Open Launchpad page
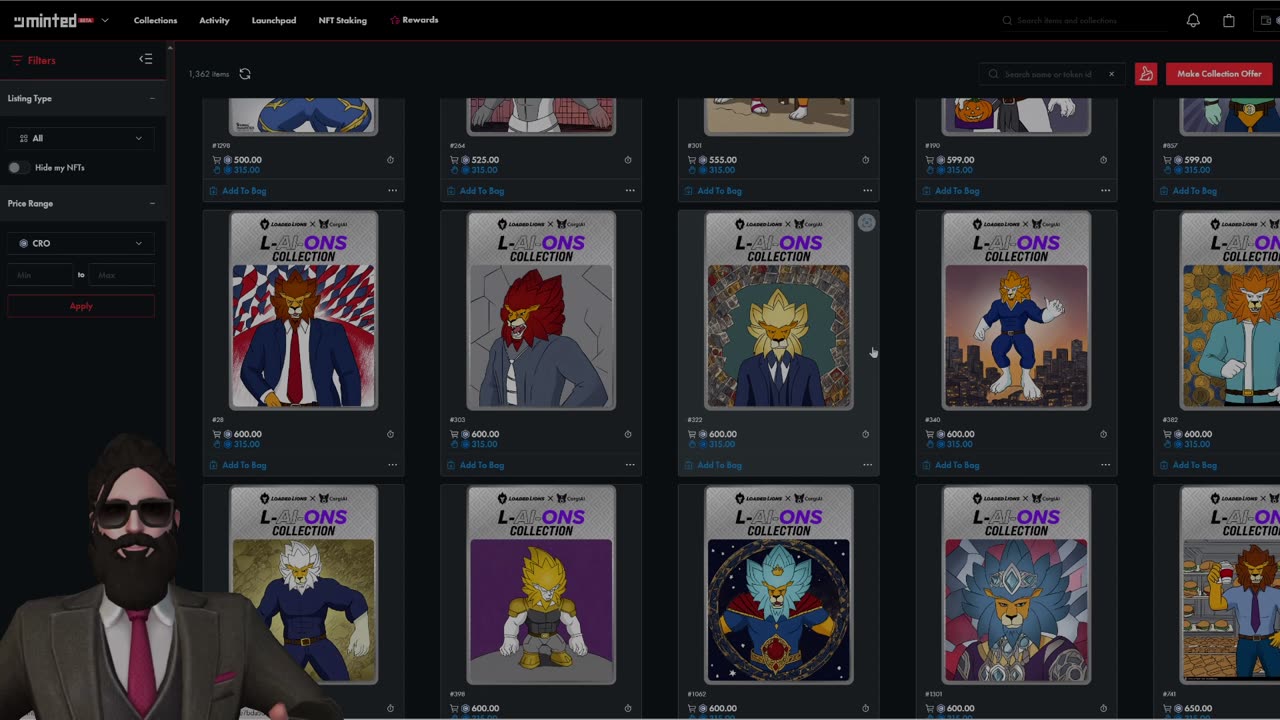Screen dimensions: 1280x720 [274, 20]
